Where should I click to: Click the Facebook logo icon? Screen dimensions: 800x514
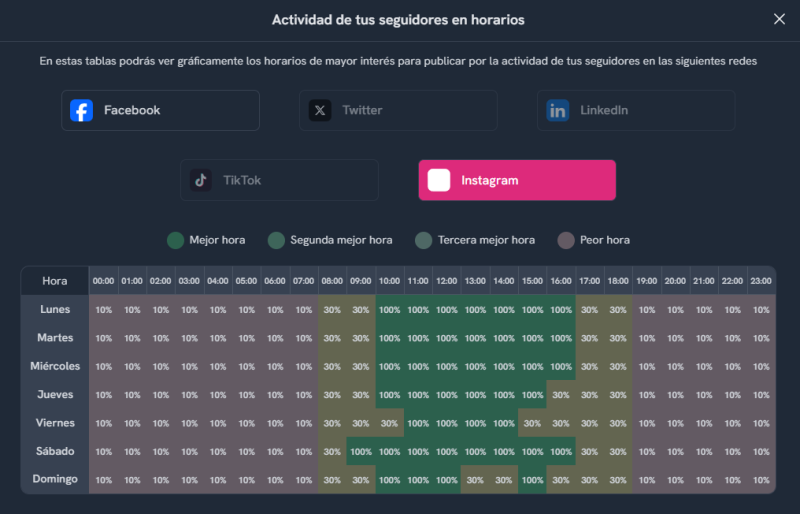[82, 110]
